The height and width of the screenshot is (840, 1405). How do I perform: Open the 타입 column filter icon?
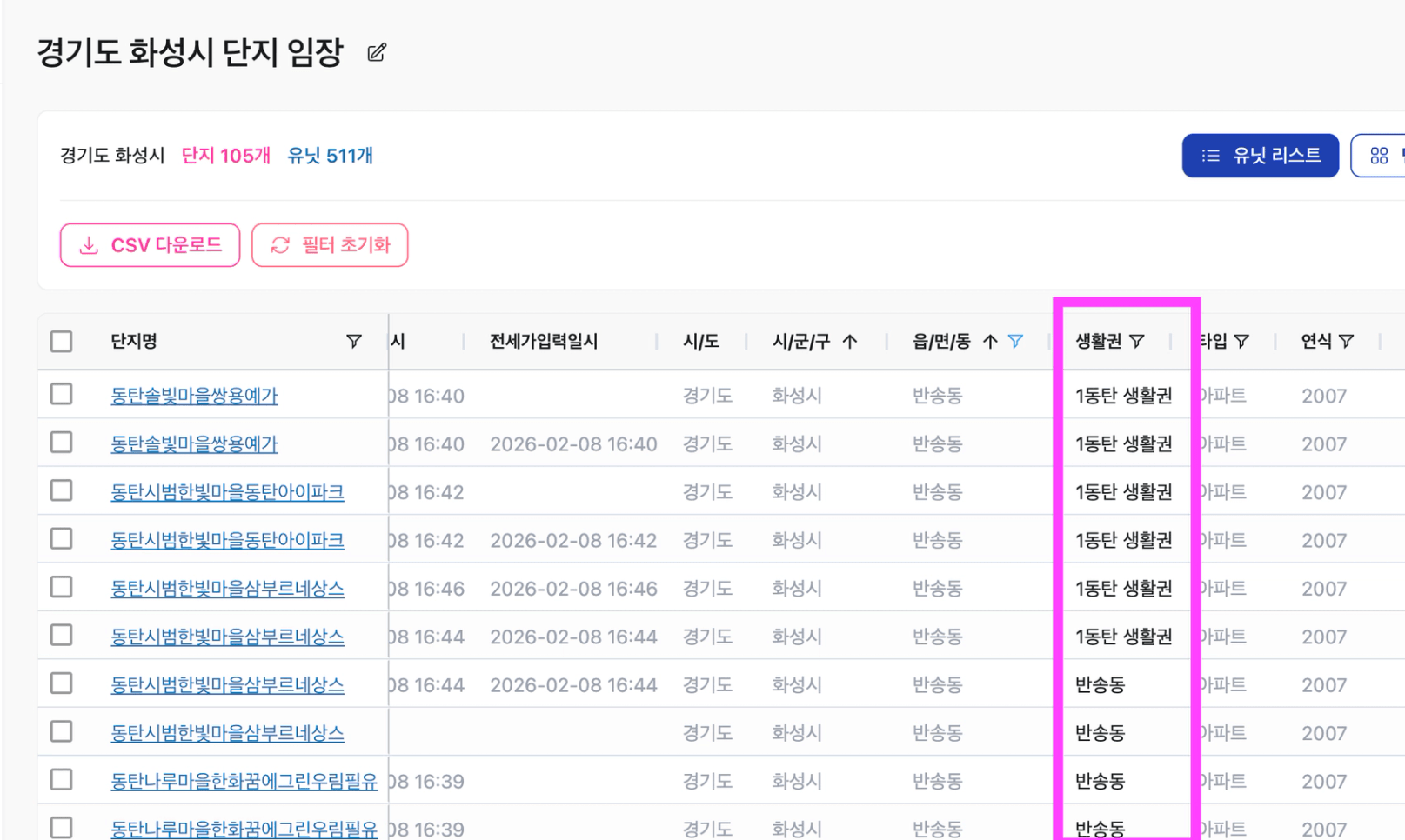[x=1242, y=341]
